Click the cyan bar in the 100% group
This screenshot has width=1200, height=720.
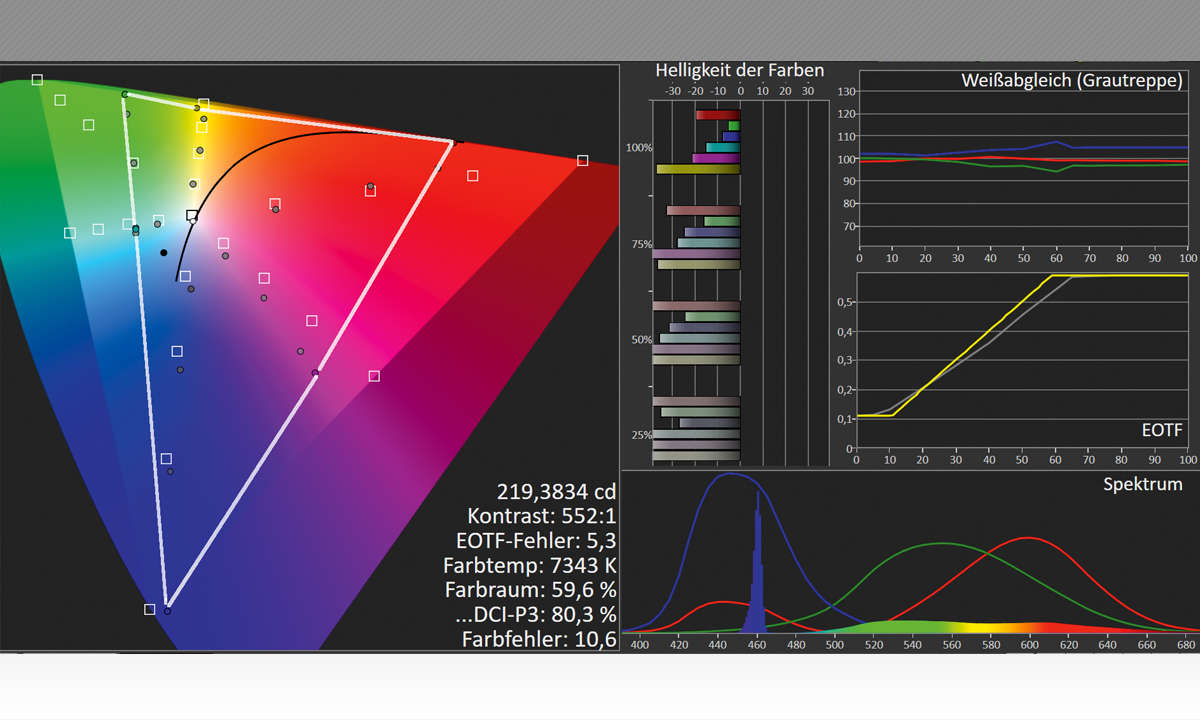(723, 147)
